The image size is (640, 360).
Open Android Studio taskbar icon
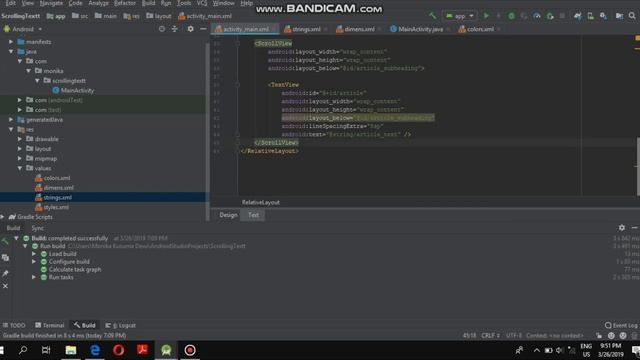point(166,350)
